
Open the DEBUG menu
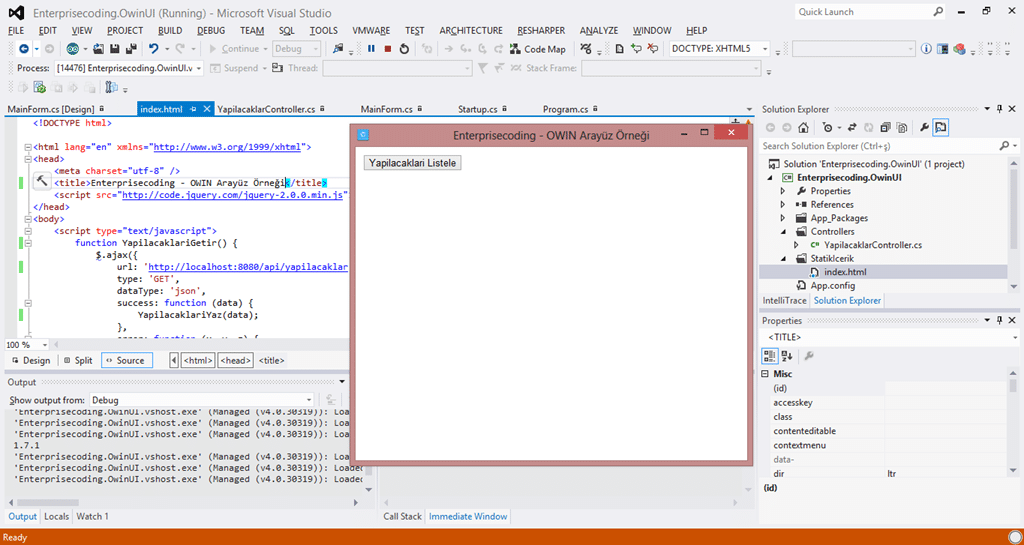coord(211,31)
